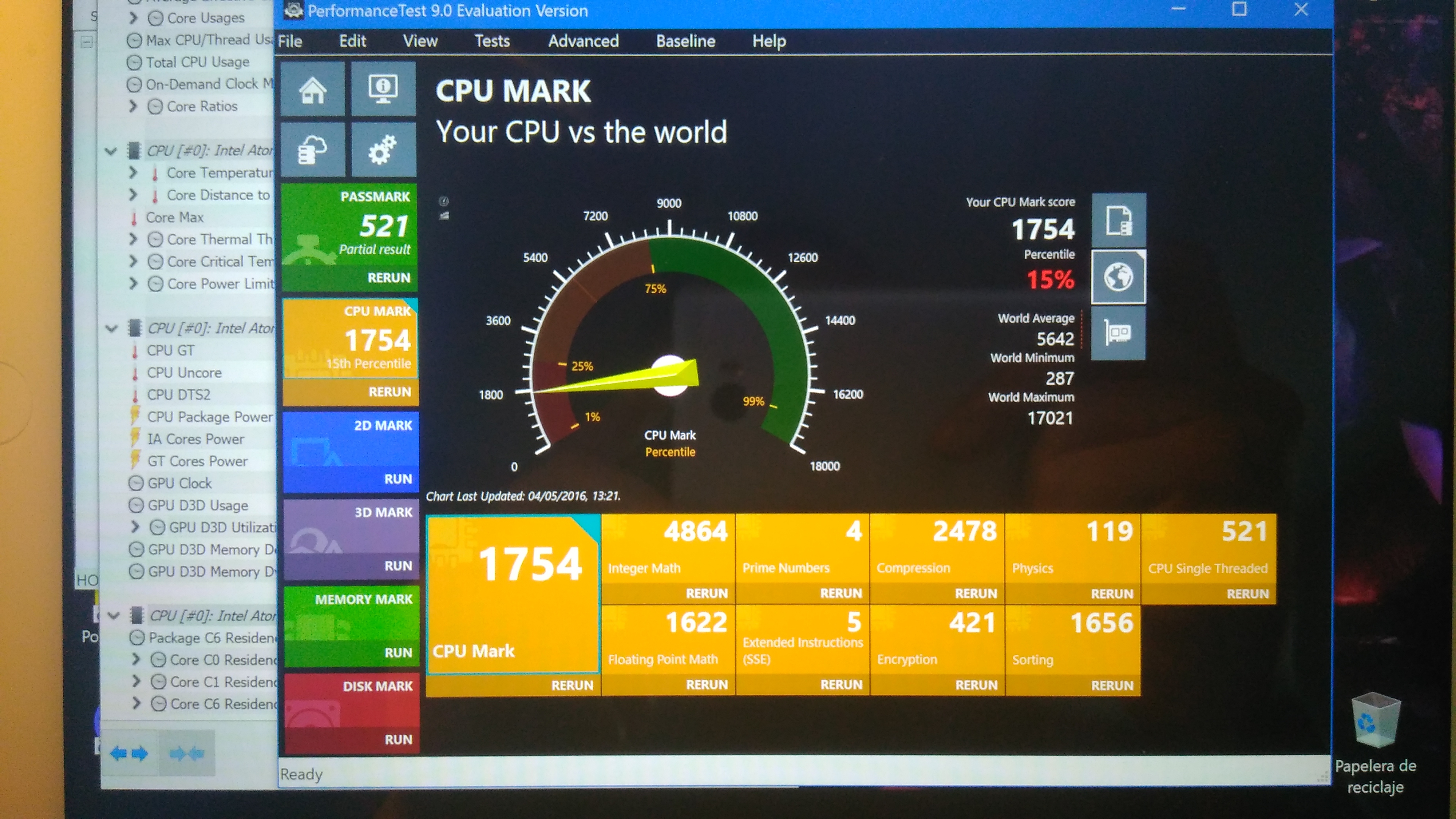Run the 2D Mark test

[399, 479]
